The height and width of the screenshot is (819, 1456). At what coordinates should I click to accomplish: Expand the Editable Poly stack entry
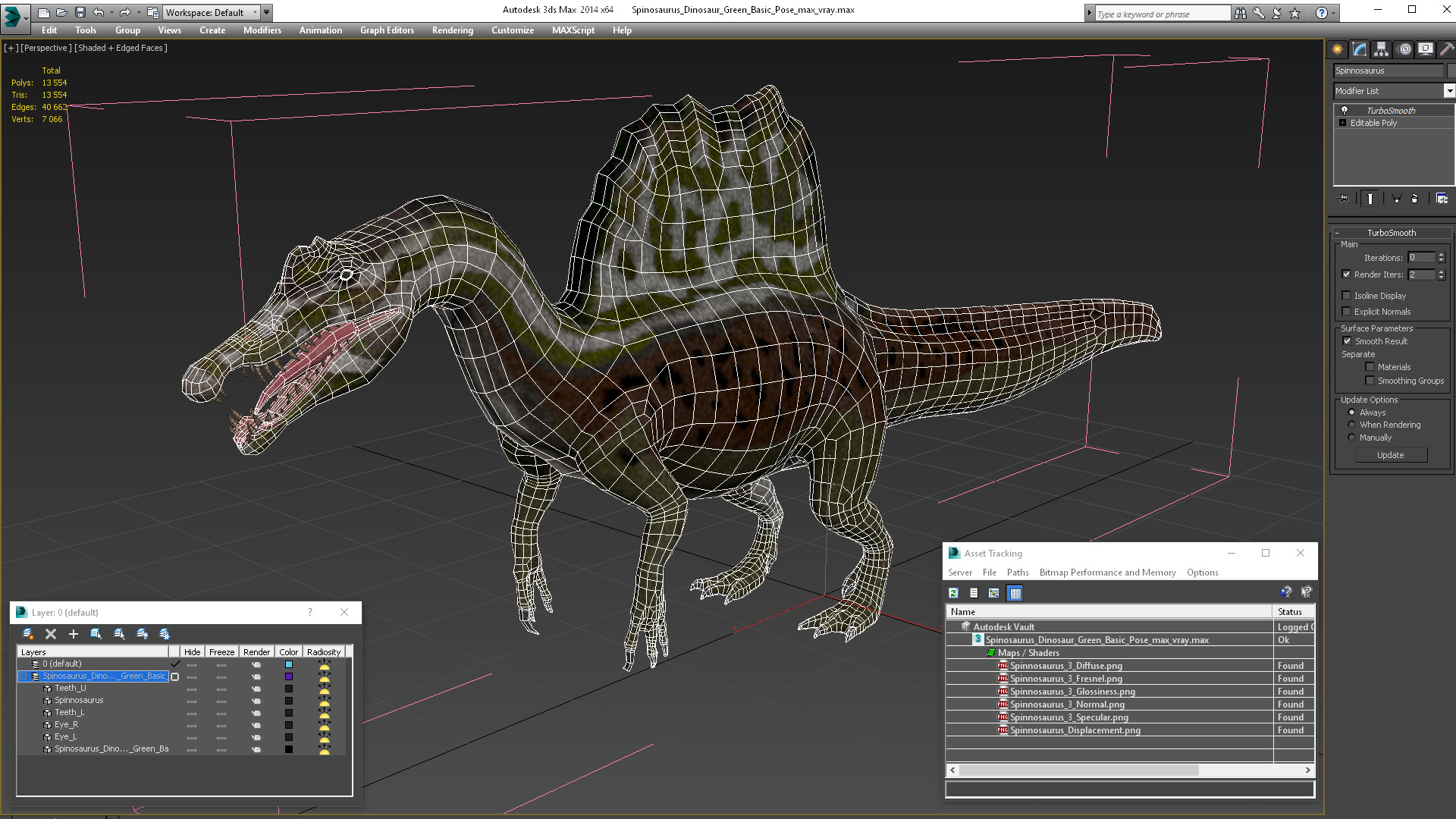1343,123
